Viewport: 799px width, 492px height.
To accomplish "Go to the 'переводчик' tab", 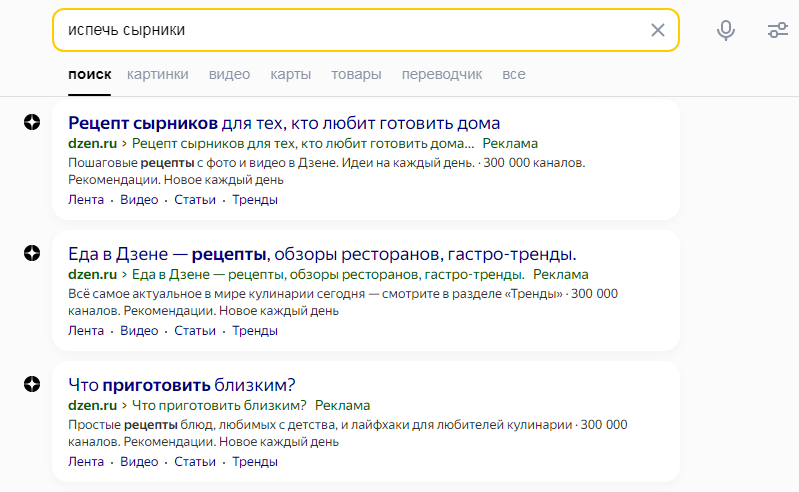I will tap(442, 74).
